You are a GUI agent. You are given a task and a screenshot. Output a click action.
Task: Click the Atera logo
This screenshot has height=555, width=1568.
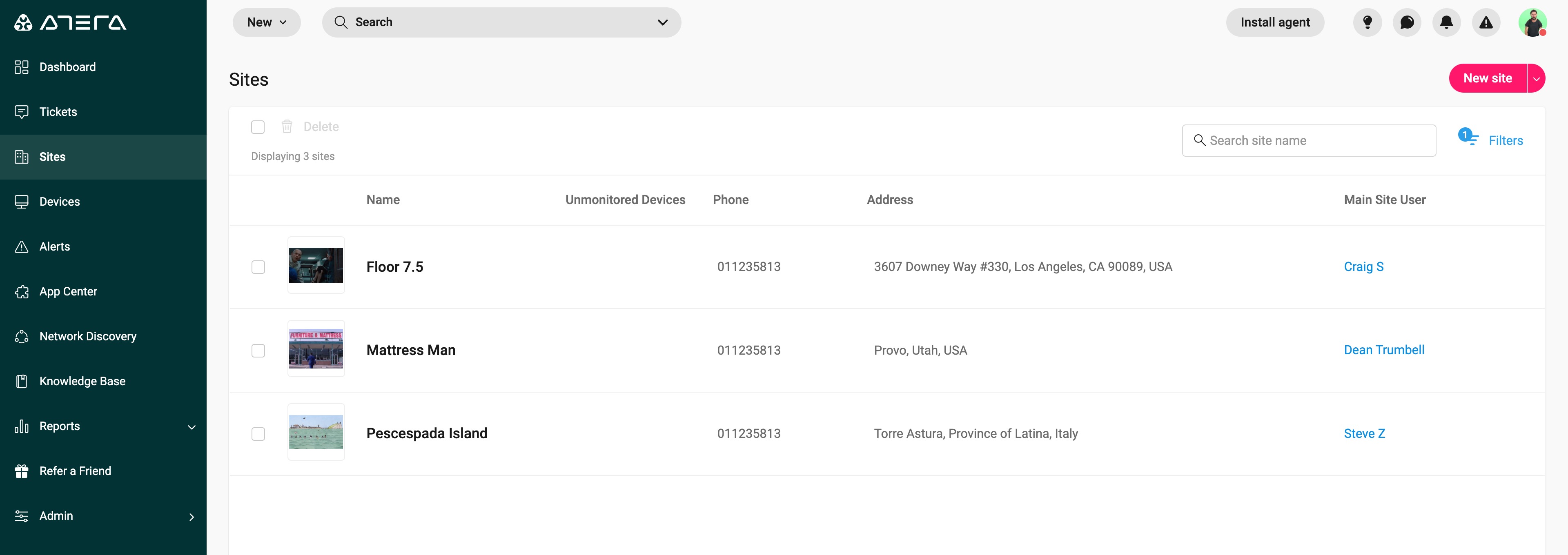tap(70, 22)
